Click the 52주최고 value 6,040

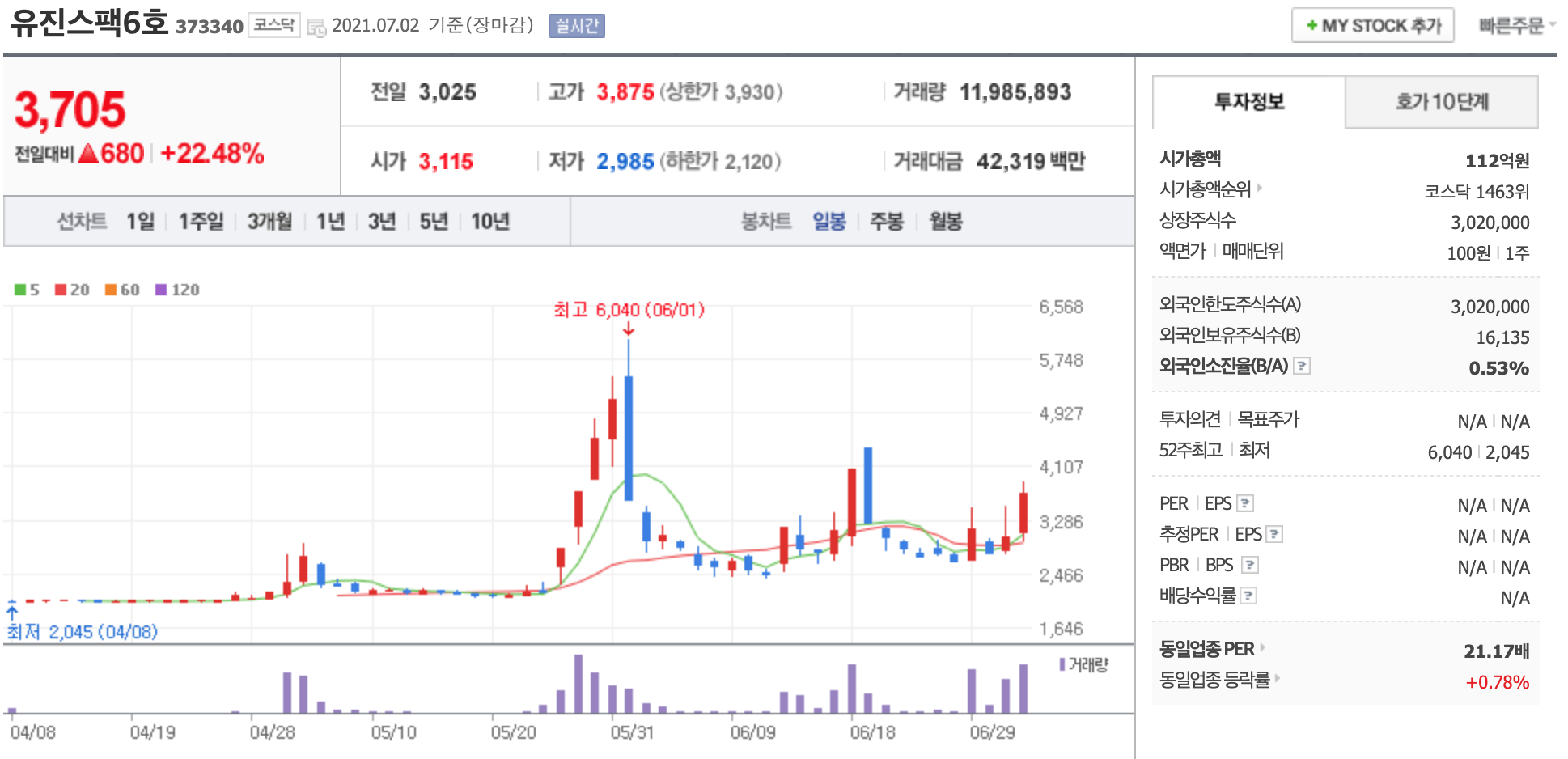(x=1450, y=452)
